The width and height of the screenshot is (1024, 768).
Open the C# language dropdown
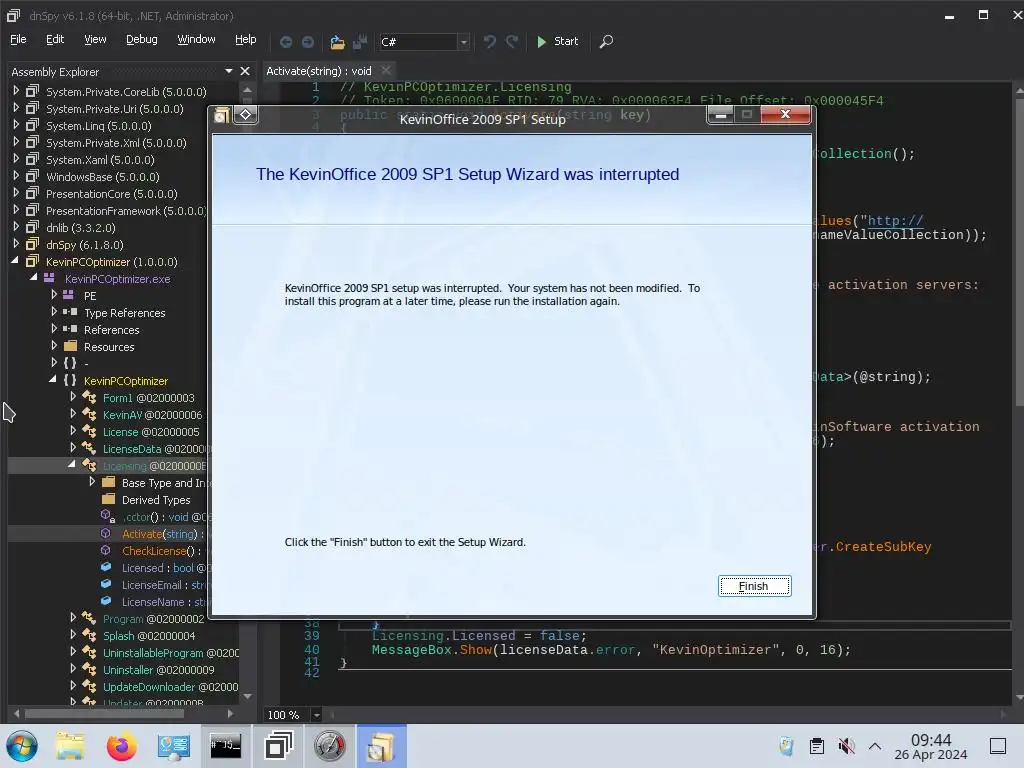tap(463, 42)
